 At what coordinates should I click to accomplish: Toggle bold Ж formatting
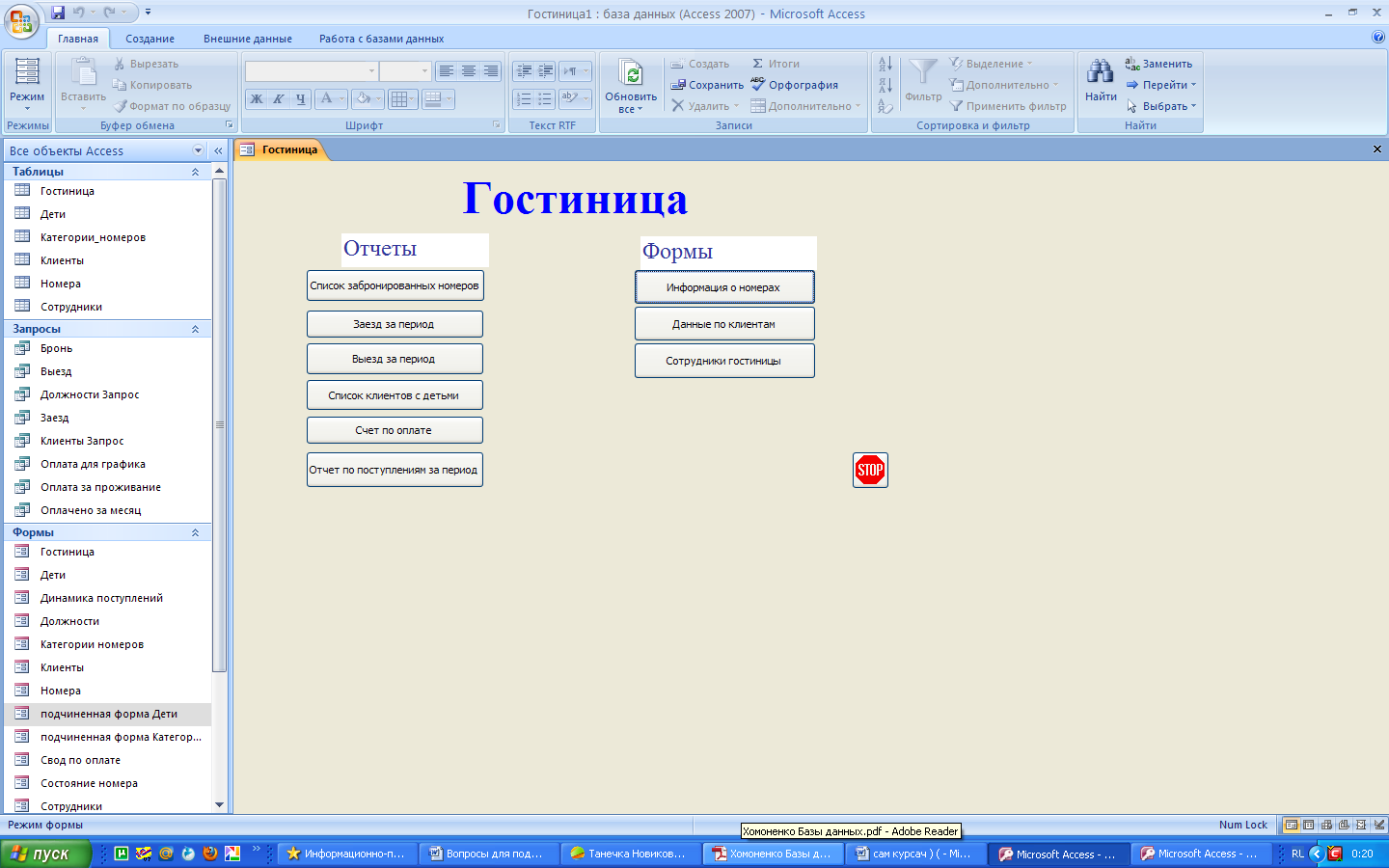click(x=257, y=98)
